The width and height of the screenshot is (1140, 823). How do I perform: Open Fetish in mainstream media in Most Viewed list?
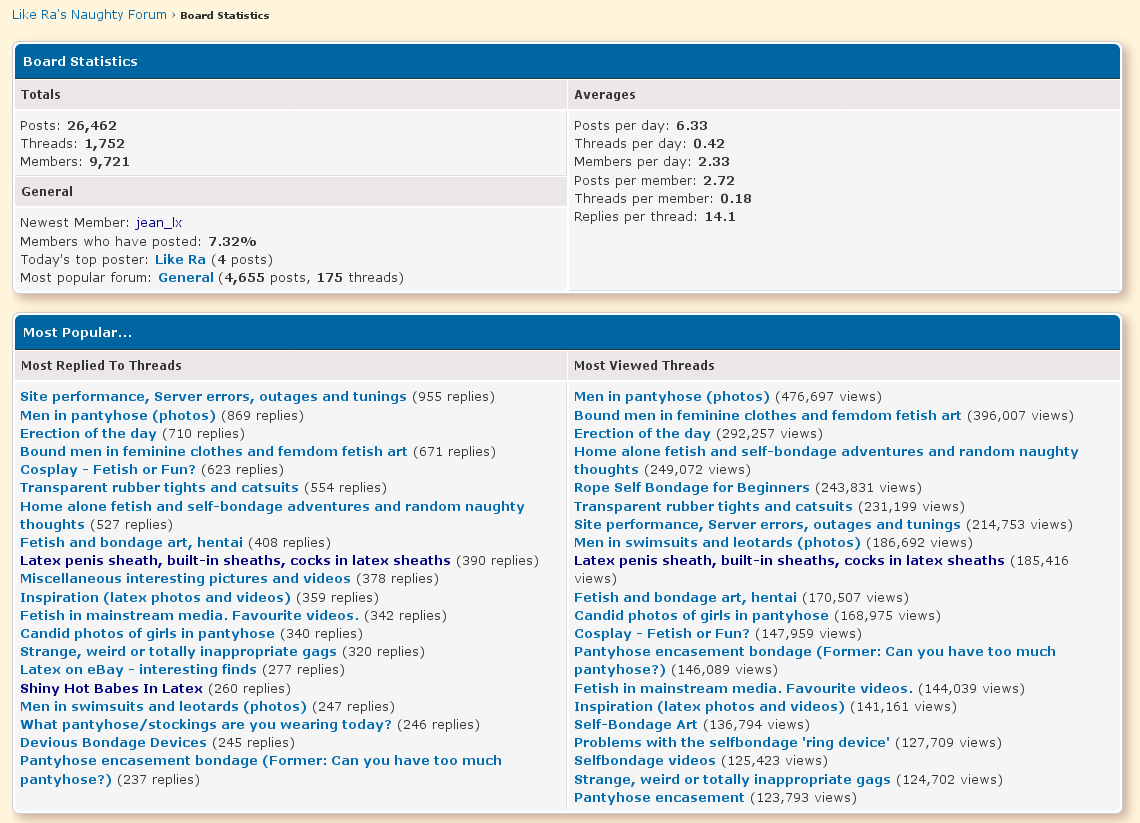tap(743, 688)
